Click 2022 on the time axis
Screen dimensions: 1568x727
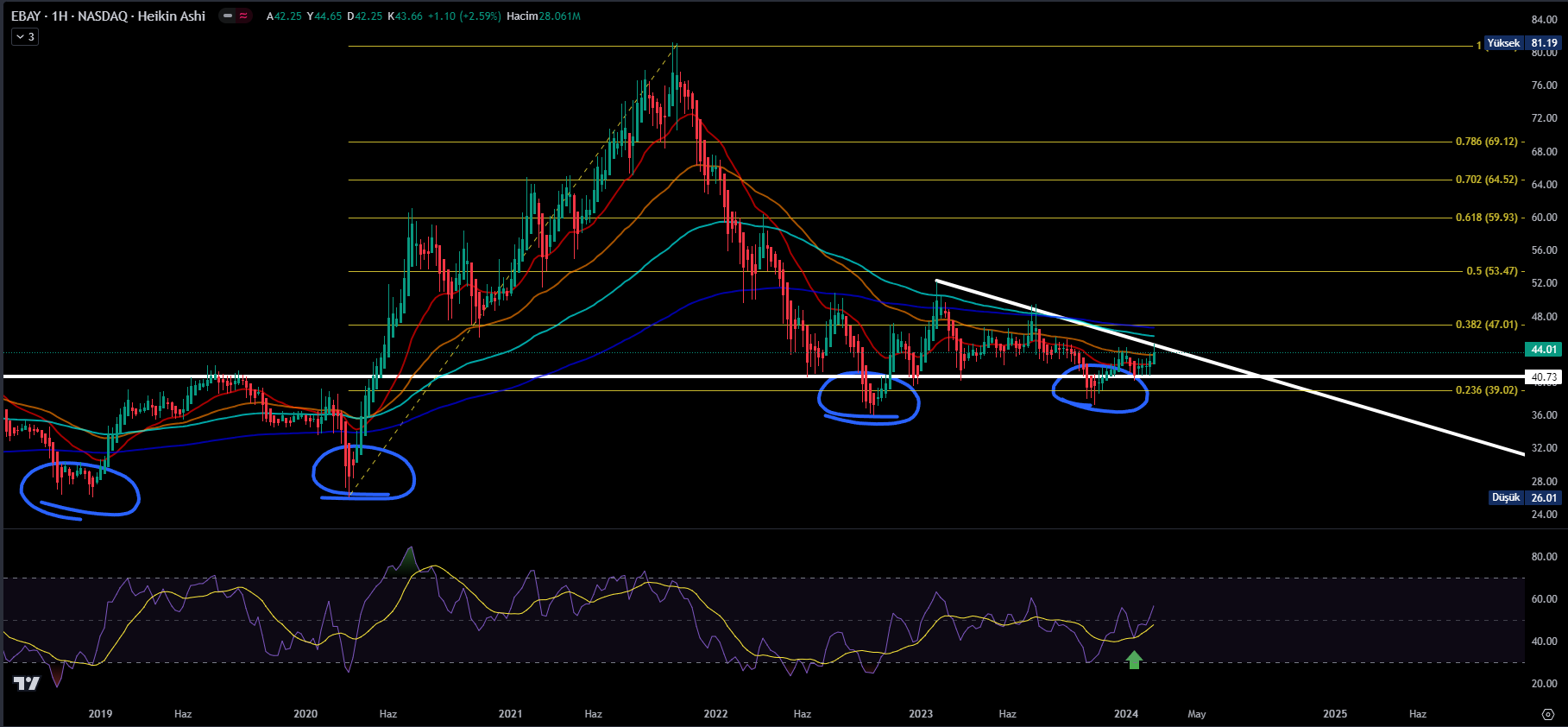(x=715, y=714)
